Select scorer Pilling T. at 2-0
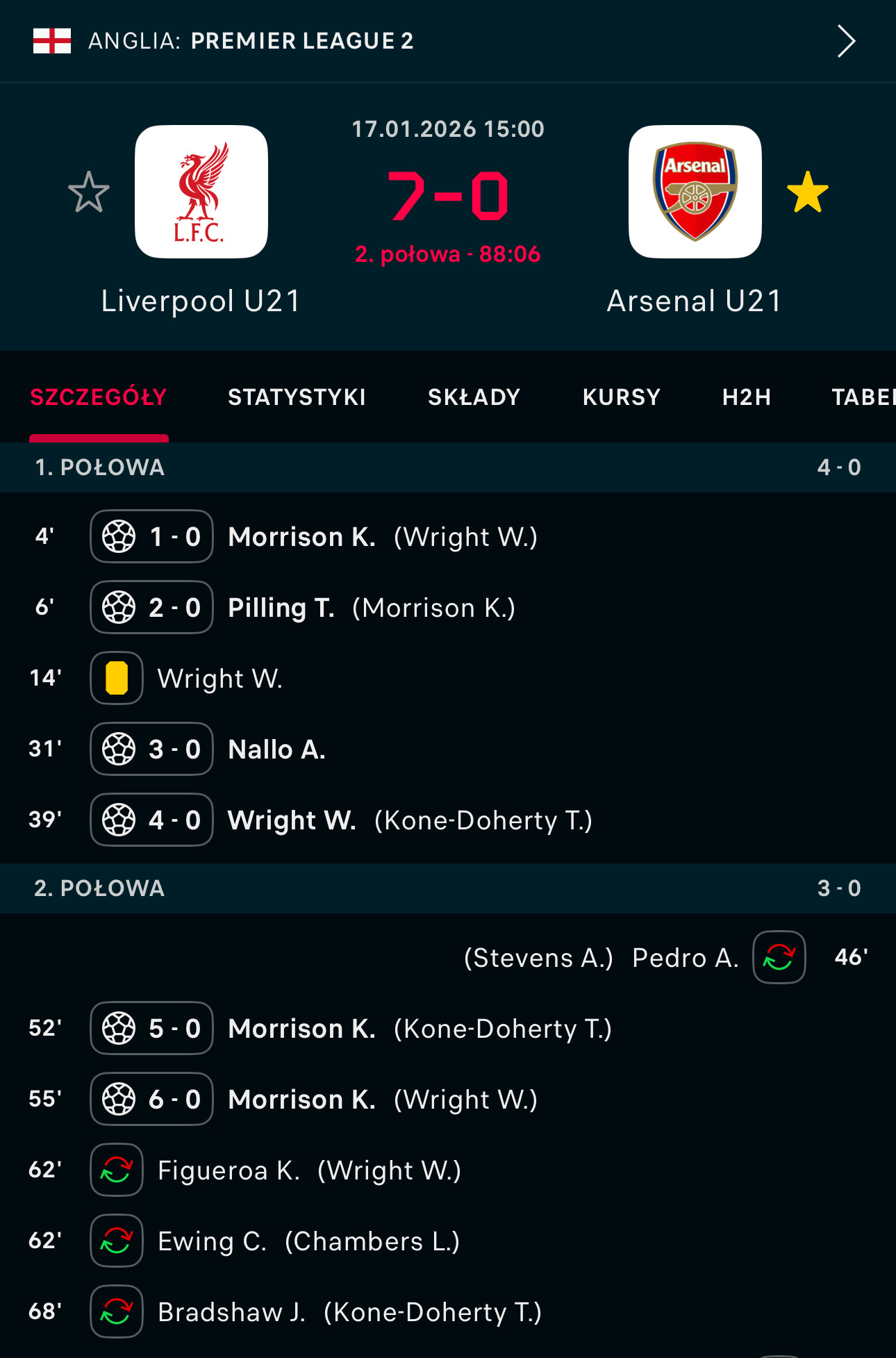Screen dimensions: 896x1358 [x=281, y=608]
